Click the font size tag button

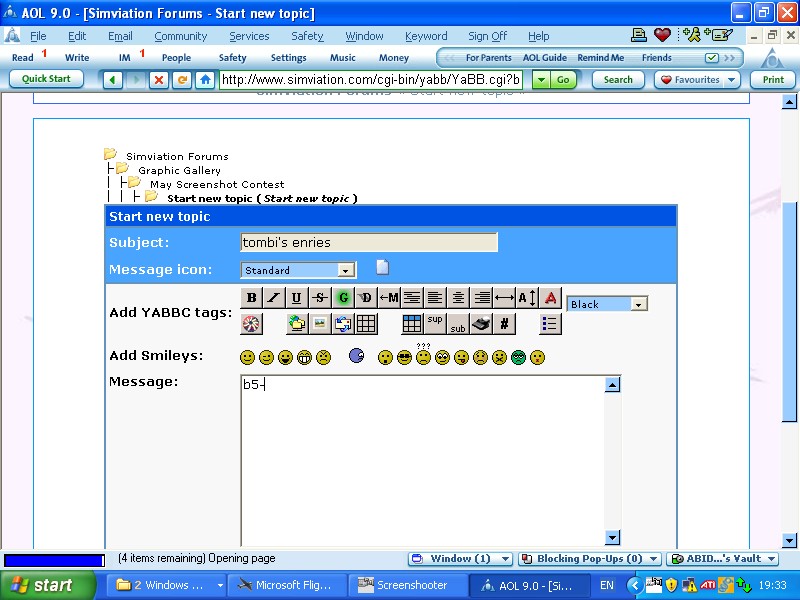[527, 297]
